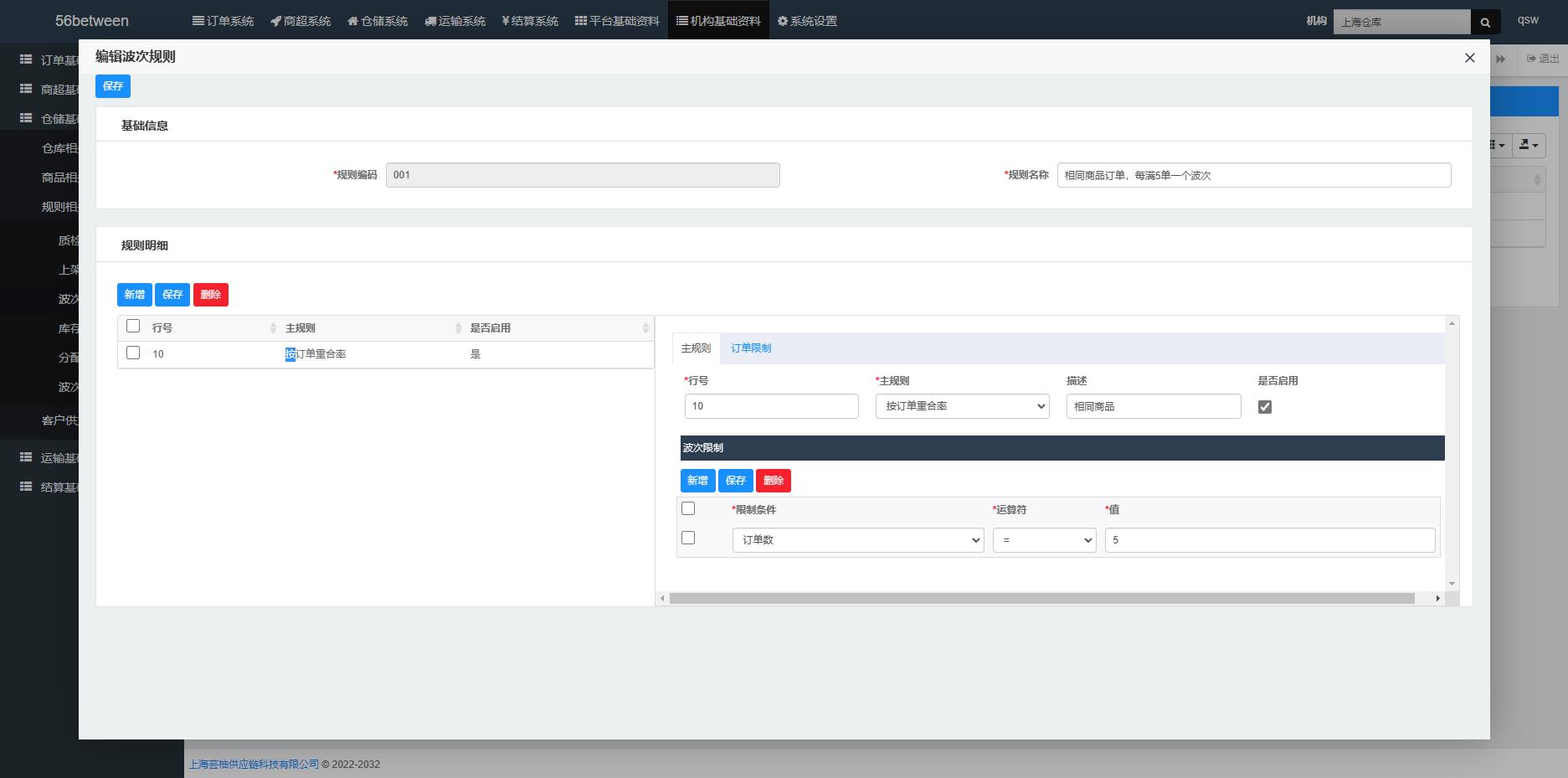The image size is (1568, 778).
Task: Open the 订单系统 top menu
Action: tap(223, 21)
